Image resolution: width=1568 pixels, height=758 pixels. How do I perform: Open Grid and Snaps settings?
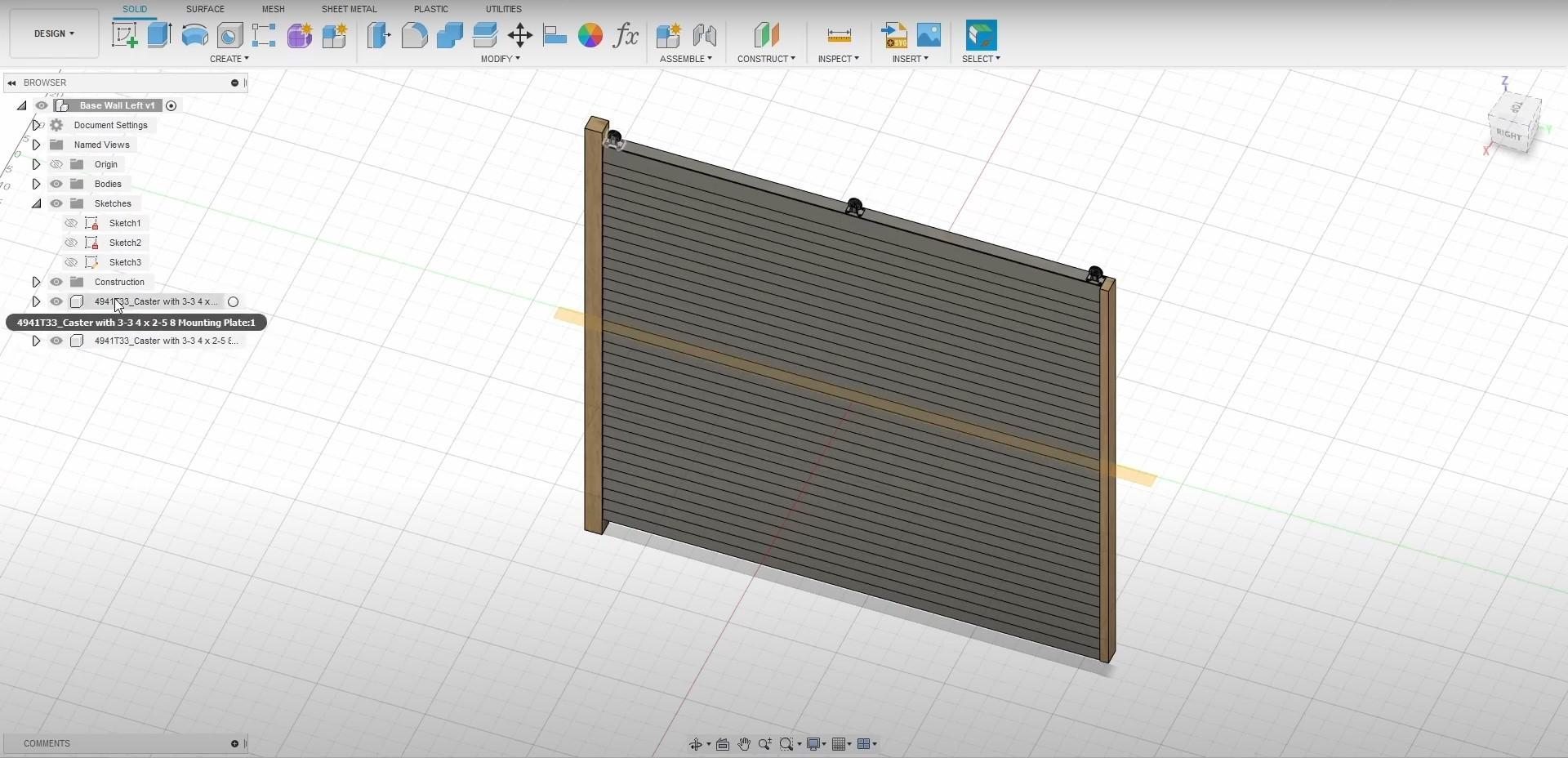[838, 744]
